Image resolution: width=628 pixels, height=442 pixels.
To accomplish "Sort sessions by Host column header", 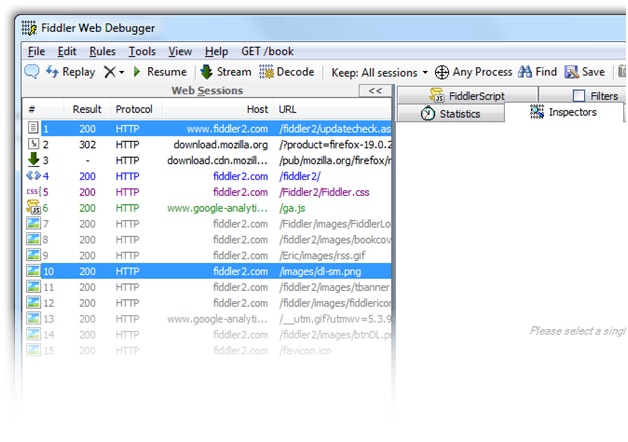I will pyautogui.click(x=257, y=109).
